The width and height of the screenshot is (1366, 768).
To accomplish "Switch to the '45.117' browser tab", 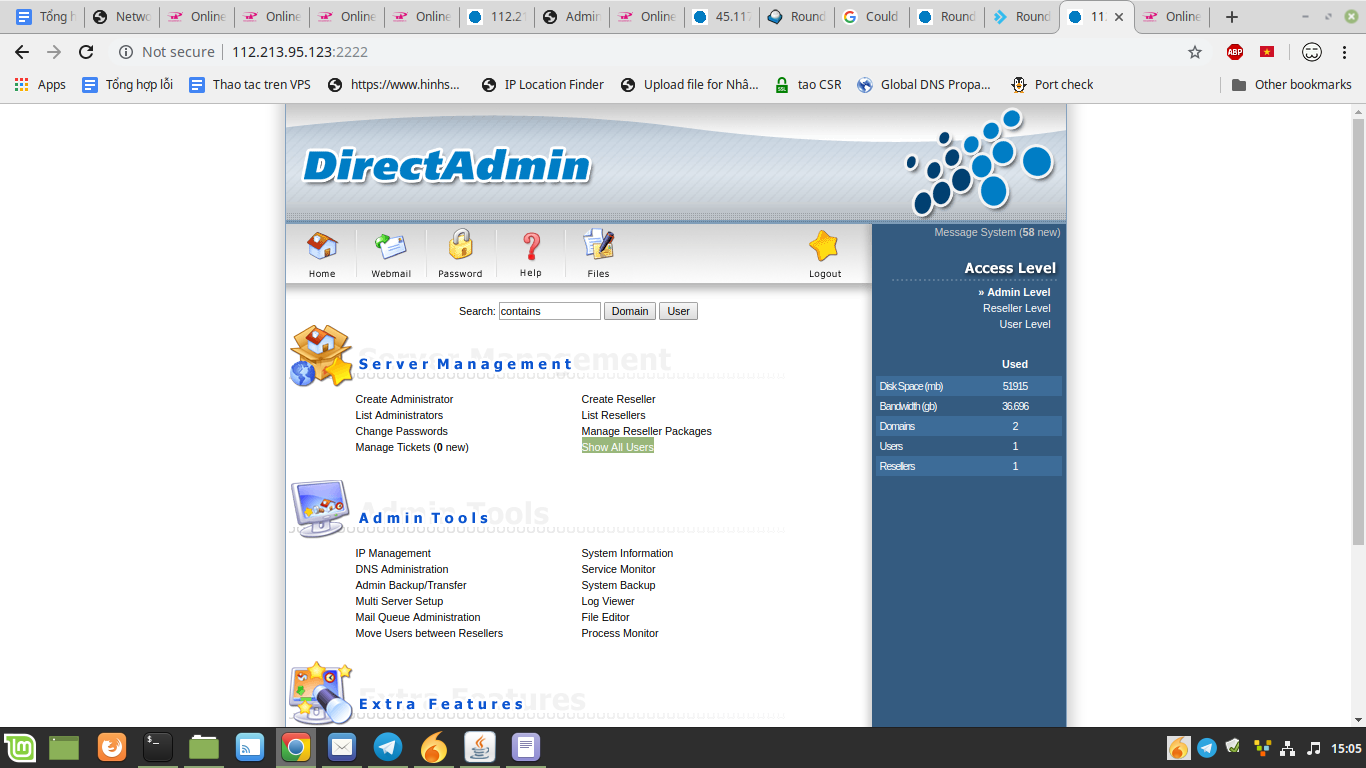I will (722, 17).
